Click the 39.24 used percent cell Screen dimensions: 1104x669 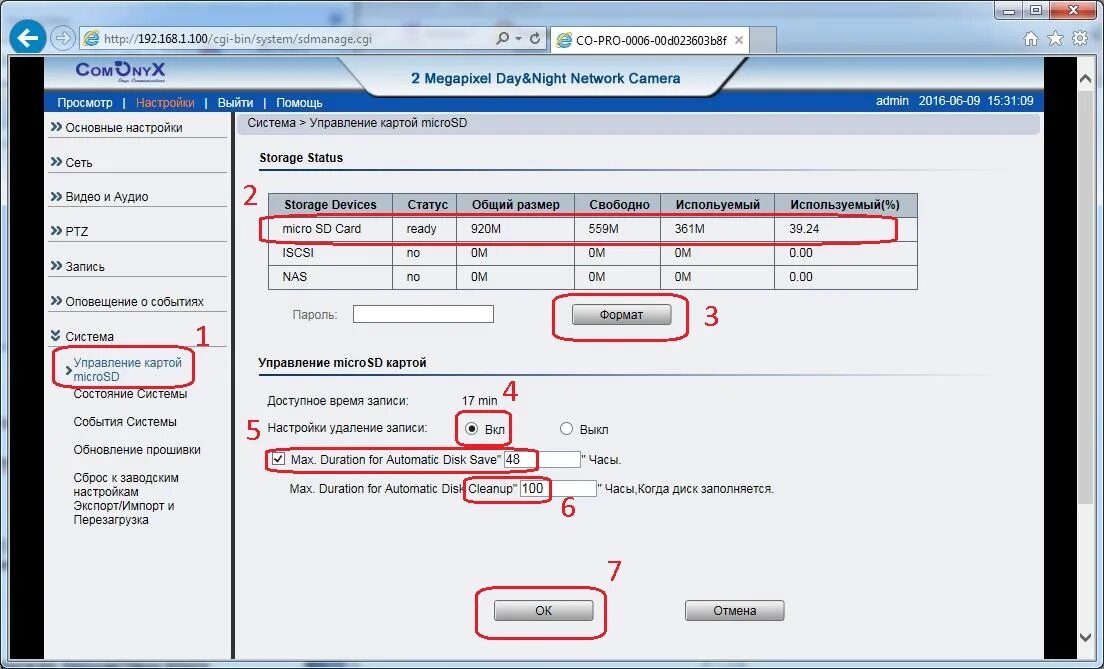(845, 229)
